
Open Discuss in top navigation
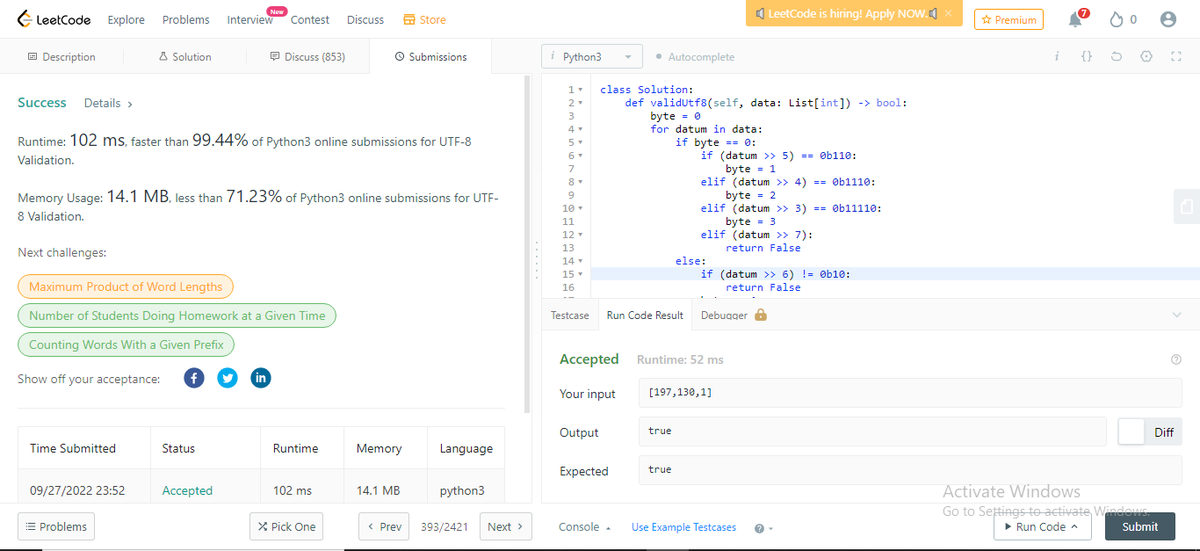365,19
